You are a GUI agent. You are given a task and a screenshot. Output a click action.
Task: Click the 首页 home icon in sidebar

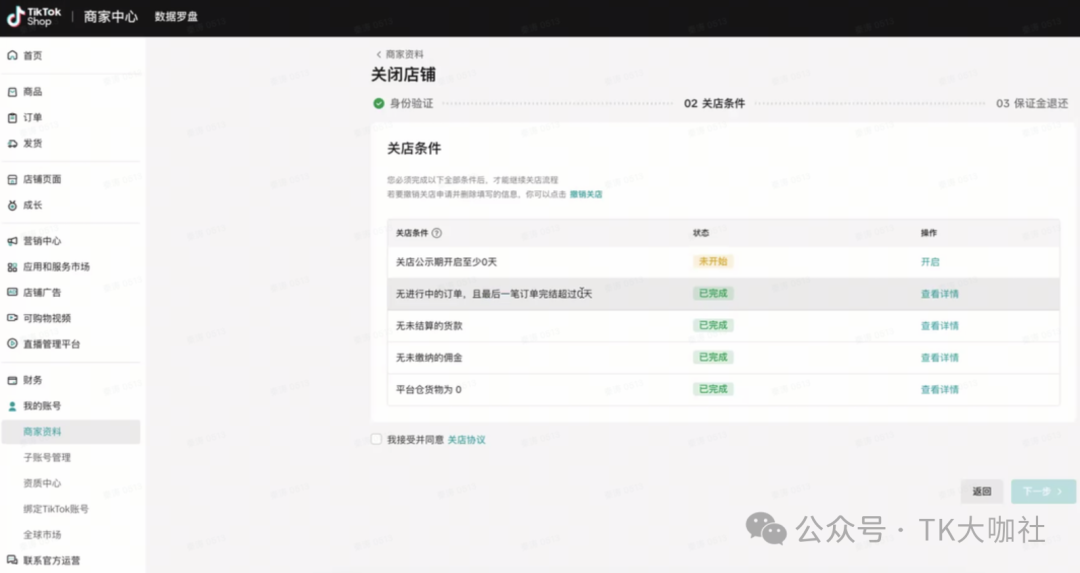(12, 56)
